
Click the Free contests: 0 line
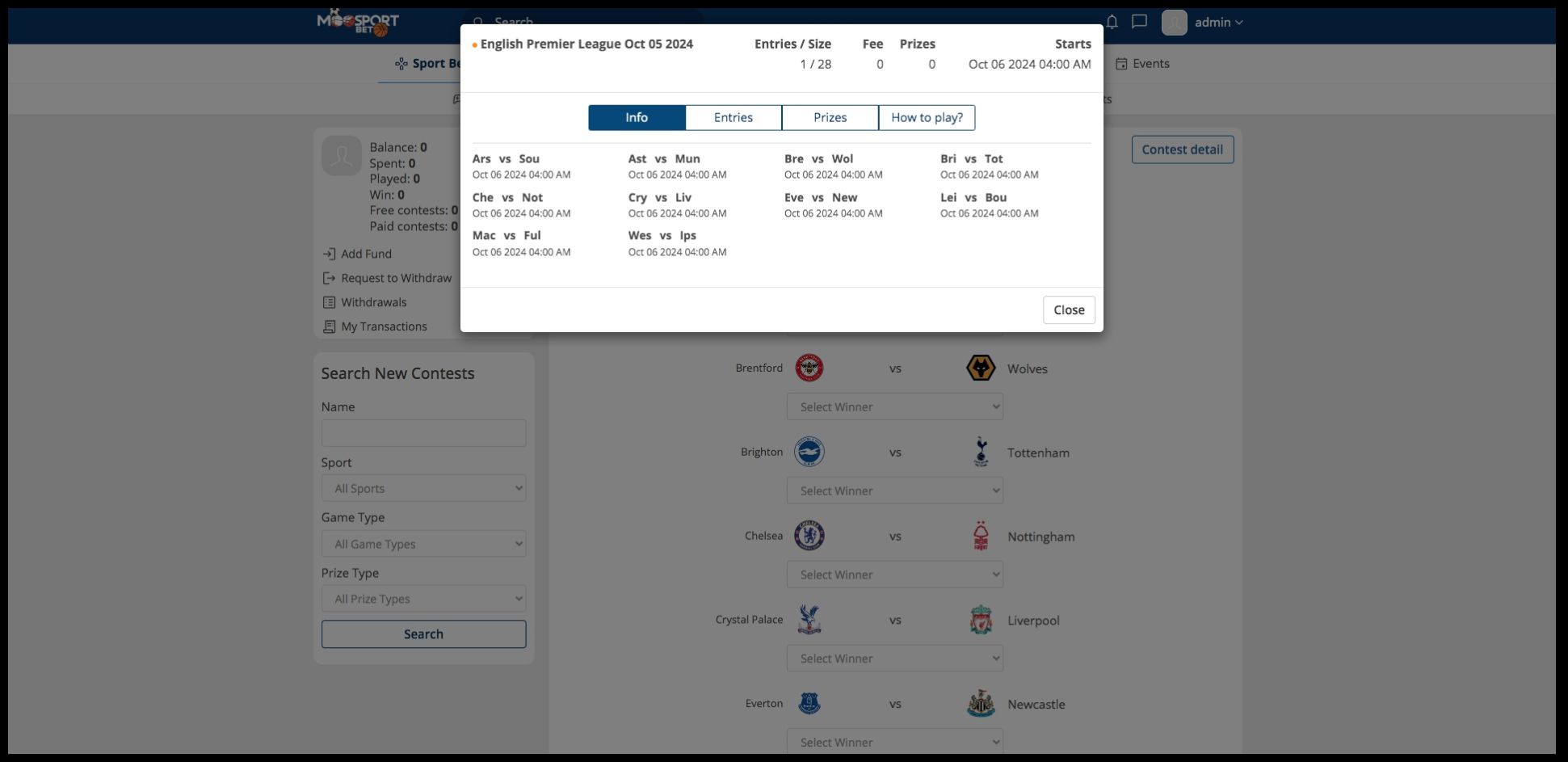pyautogui.click(x=414, y=210)
